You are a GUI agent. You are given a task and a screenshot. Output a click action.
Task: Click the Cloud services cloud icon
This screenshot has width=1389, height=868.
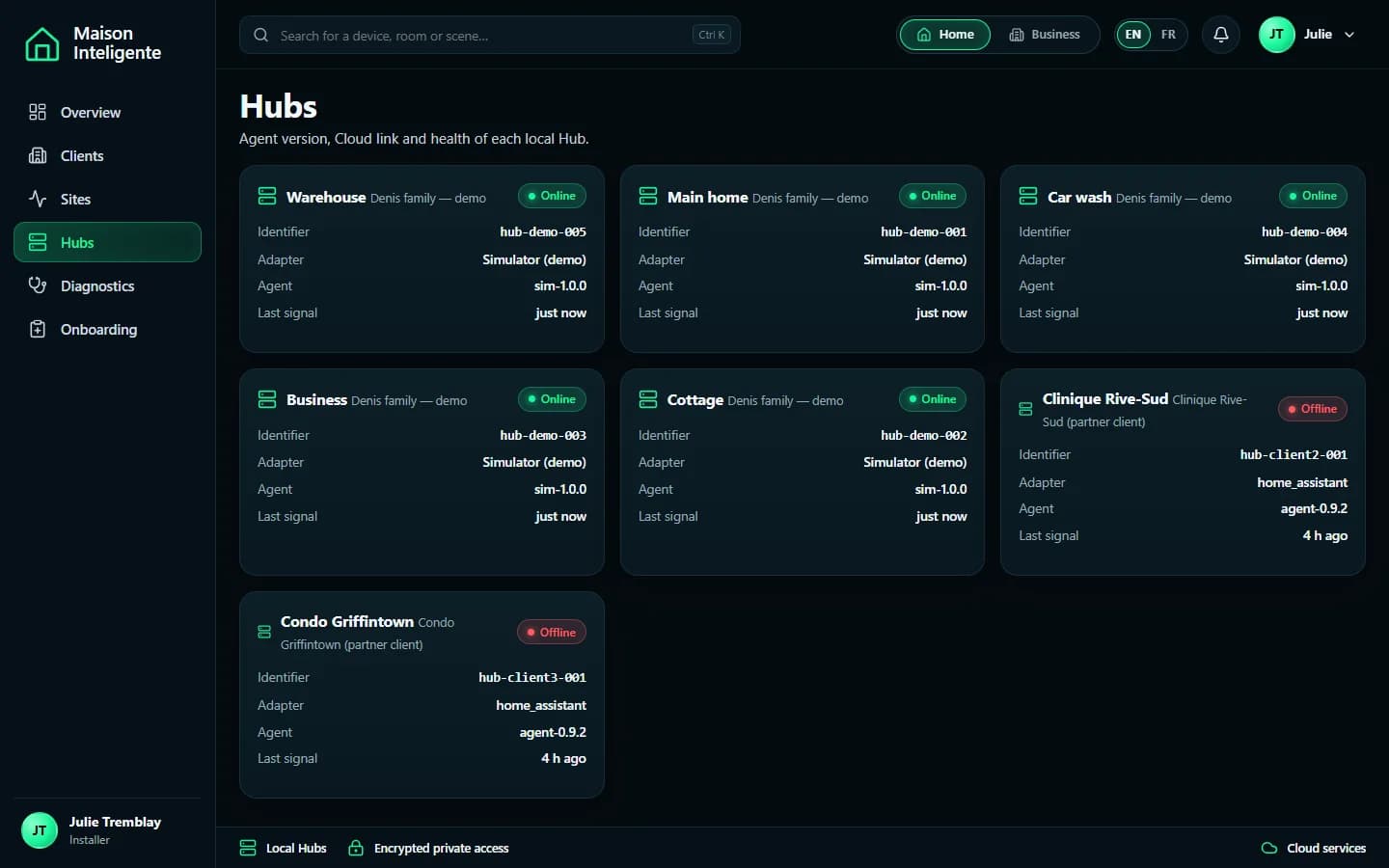click(x=1269, y=848)
